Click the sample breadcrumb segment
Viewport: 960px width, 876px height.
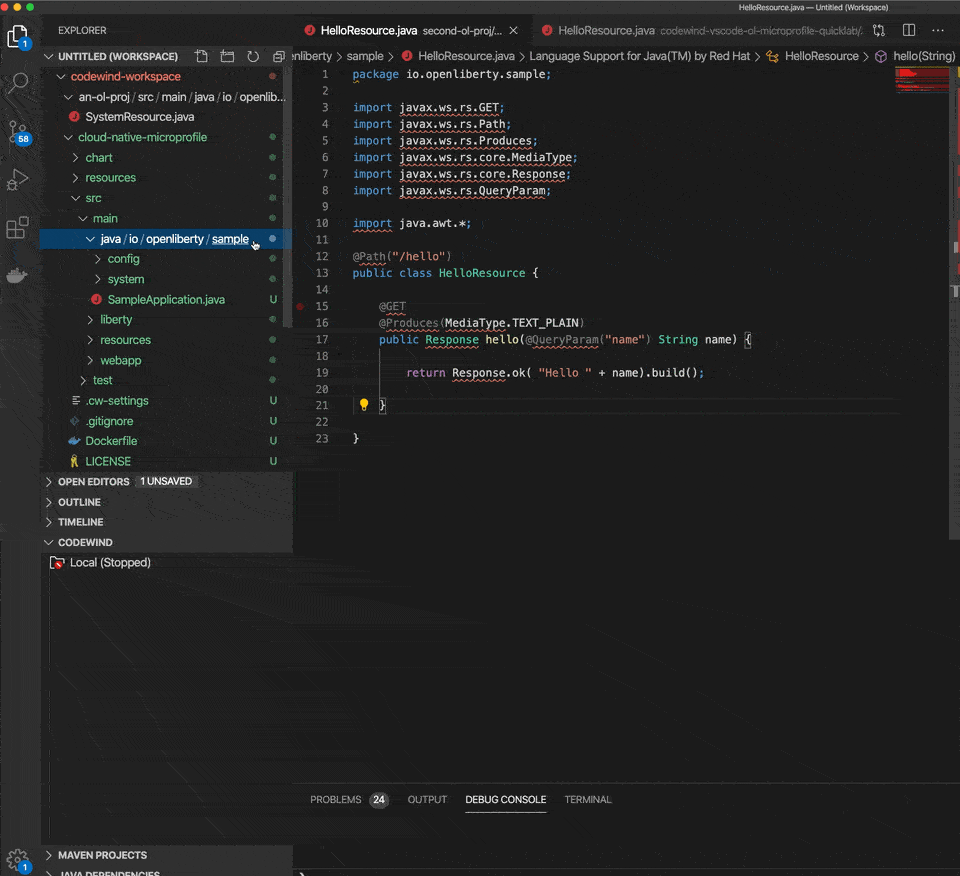(x=365, y=56)
